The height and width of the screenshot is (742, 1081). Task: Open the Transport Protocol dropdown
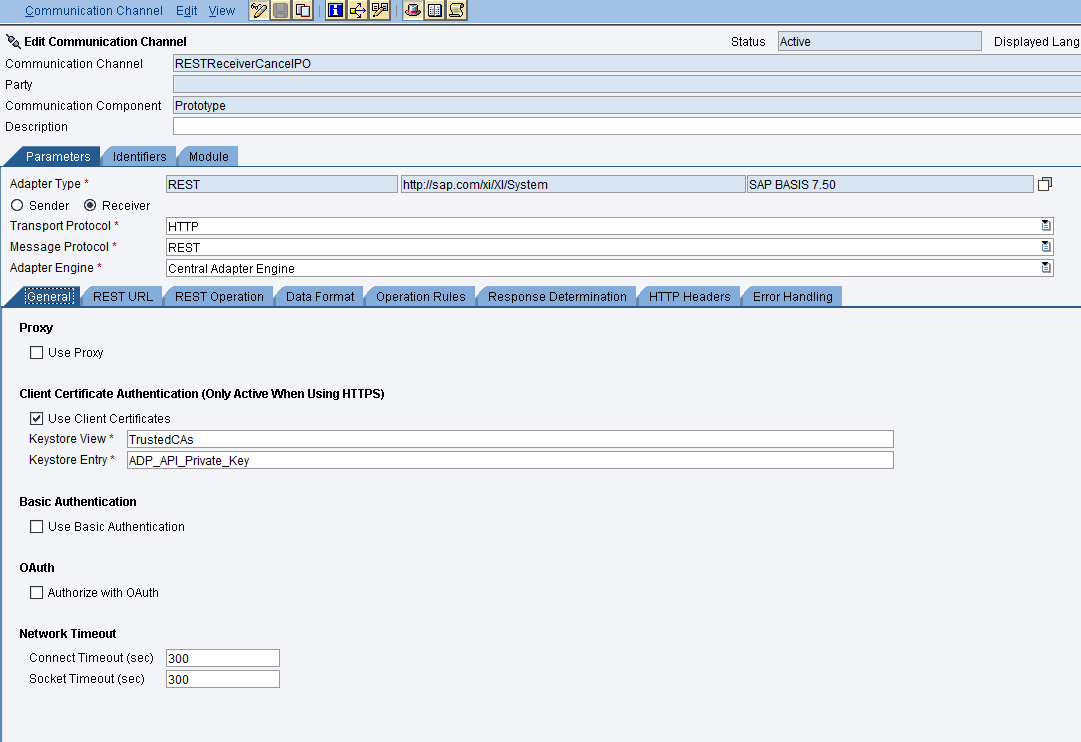pos(1045,225)
